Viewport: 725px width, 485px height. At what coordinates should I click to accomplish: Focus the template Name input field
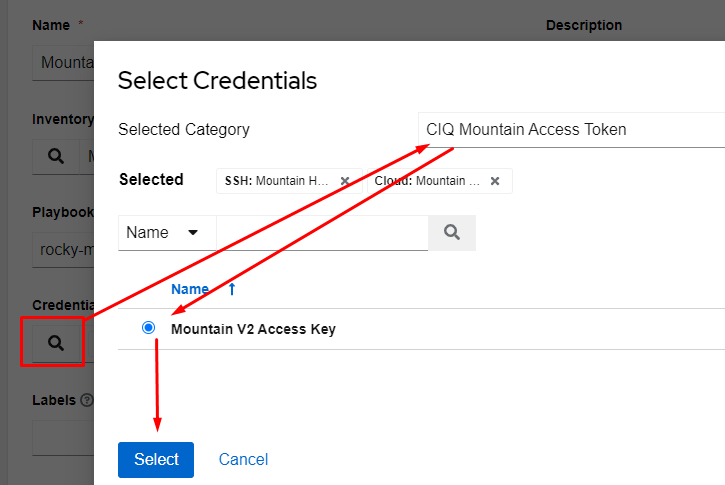click(x=62, y=62)
